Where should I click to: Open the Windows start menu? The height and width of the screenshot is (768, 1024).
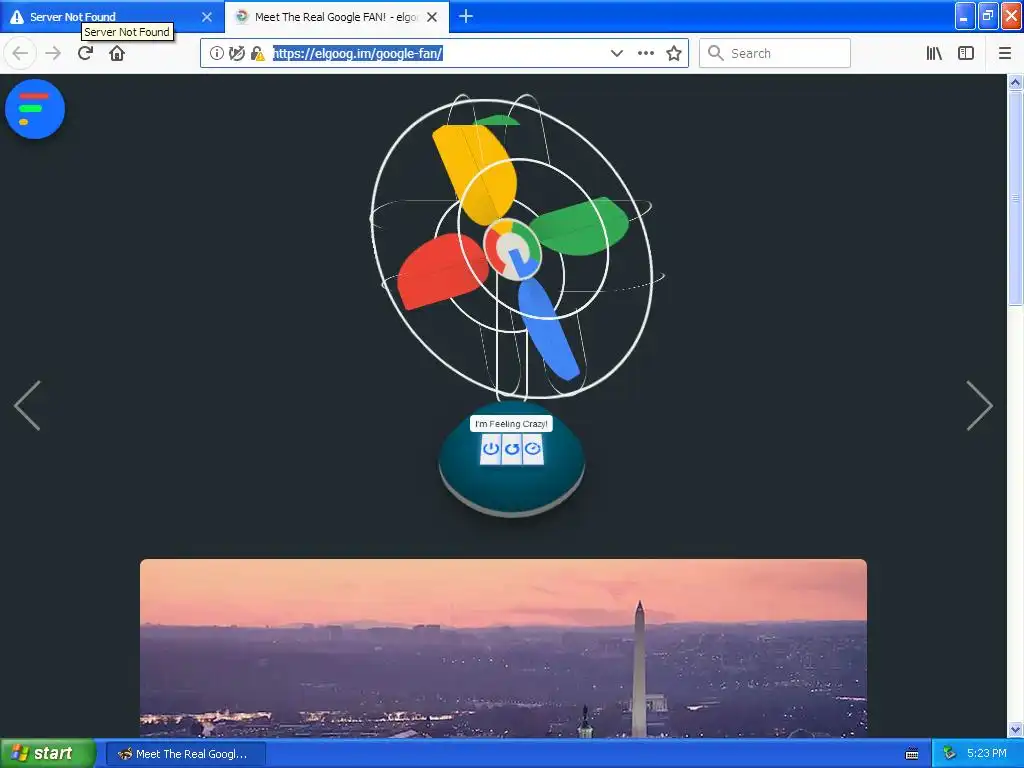click(47, 754)
